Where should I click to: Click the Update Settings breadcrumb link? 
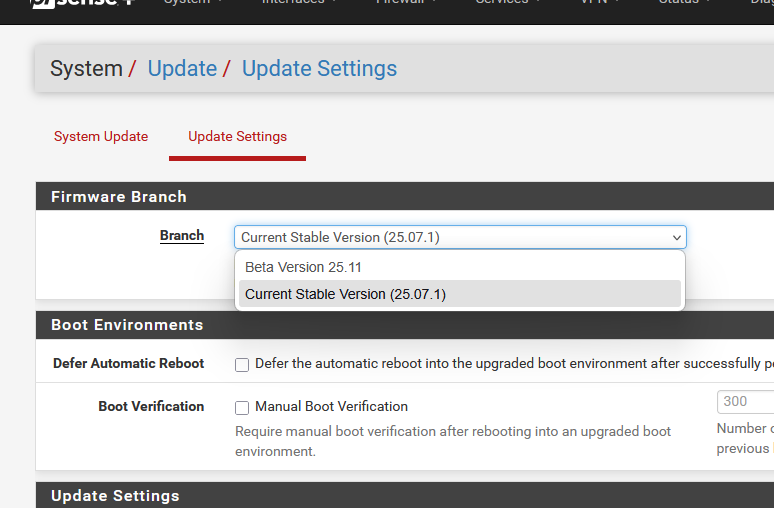pyautogui.click(x=319, y=69)
